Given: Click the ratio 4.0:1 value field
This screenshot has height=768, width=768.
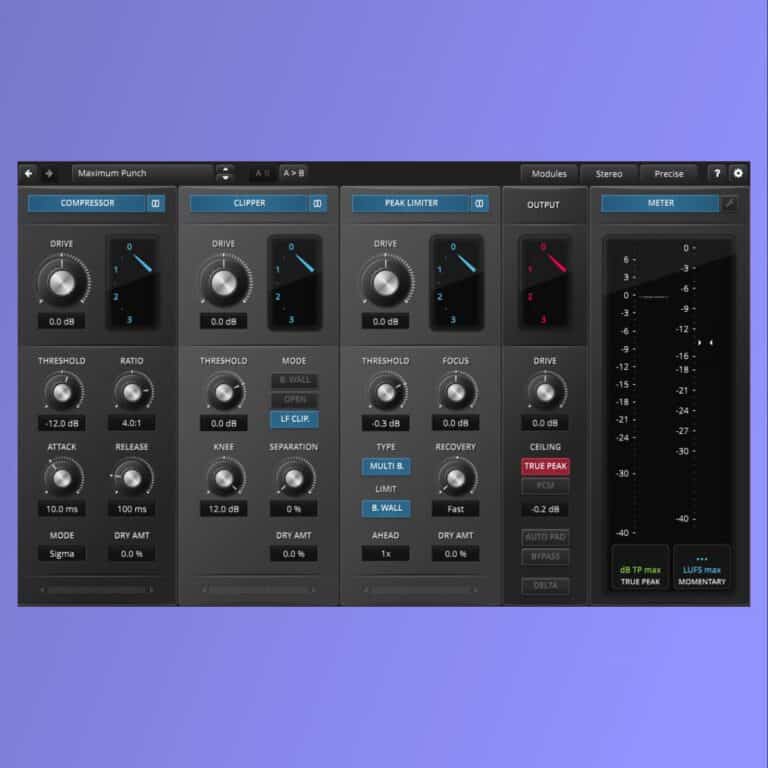Looking at the screenshot, I should coord(132,423).
